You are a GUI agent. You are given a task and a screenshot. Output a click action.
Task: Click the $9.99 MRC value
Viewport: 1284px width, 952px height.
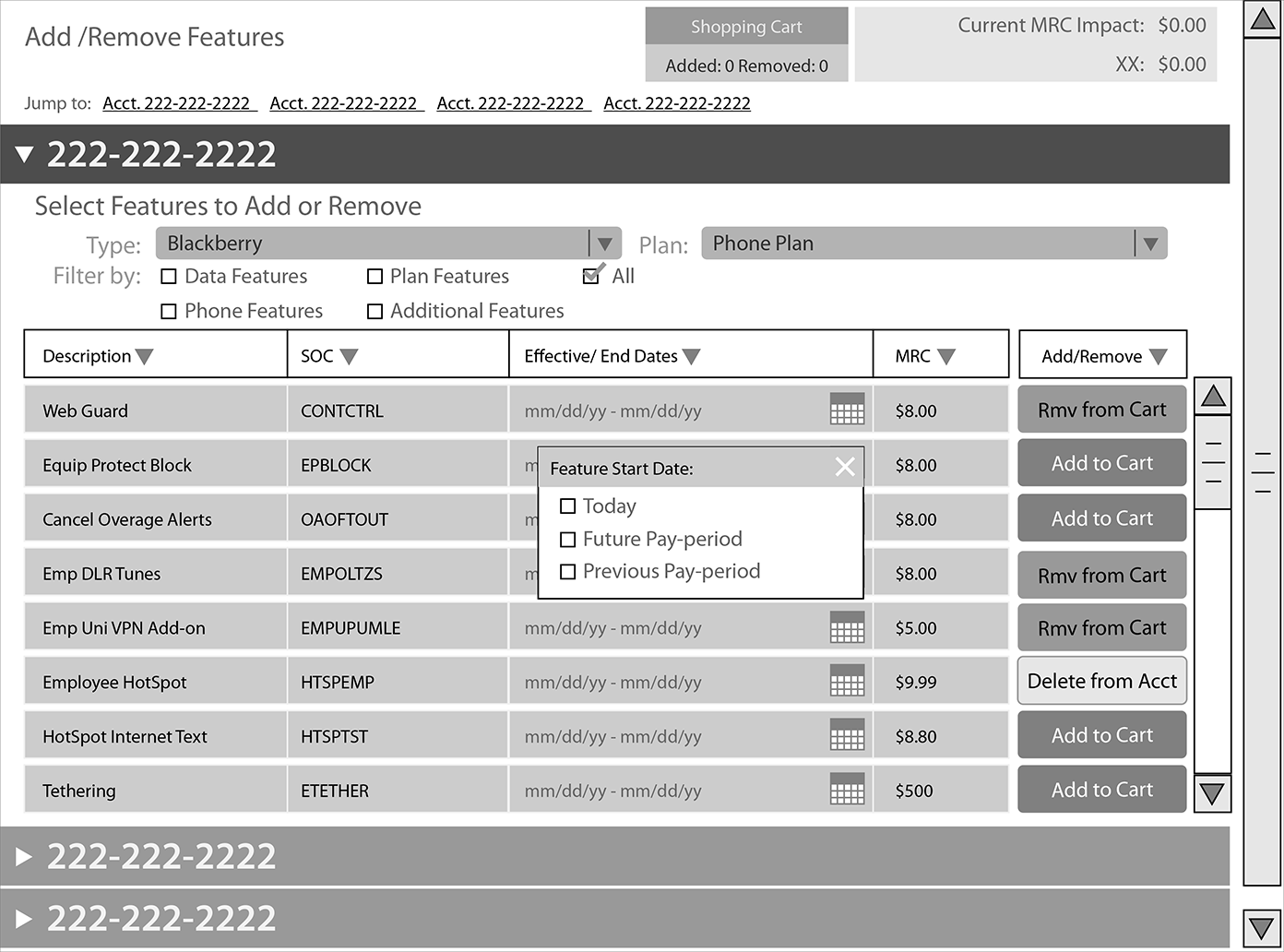(916, 683)
